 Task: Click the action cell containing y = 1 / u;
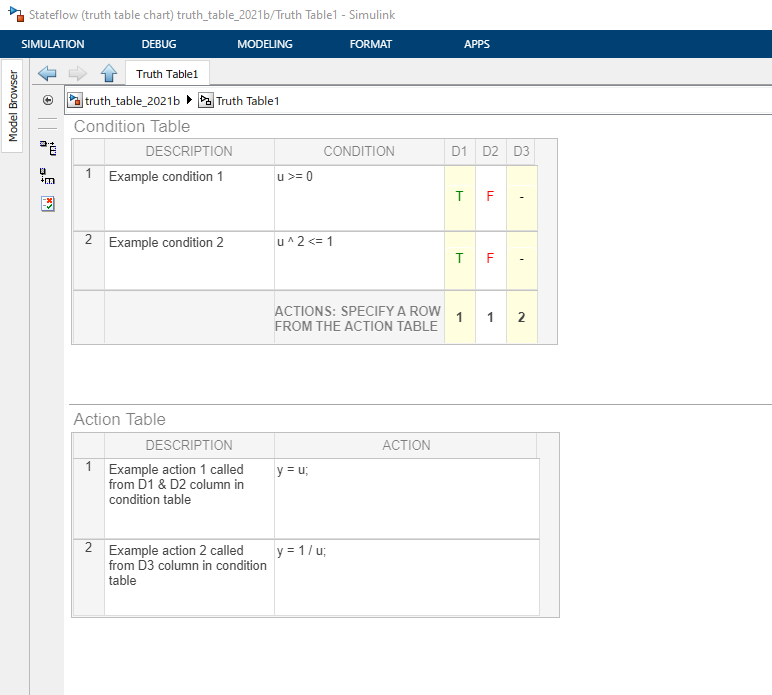tap(406, 576)
